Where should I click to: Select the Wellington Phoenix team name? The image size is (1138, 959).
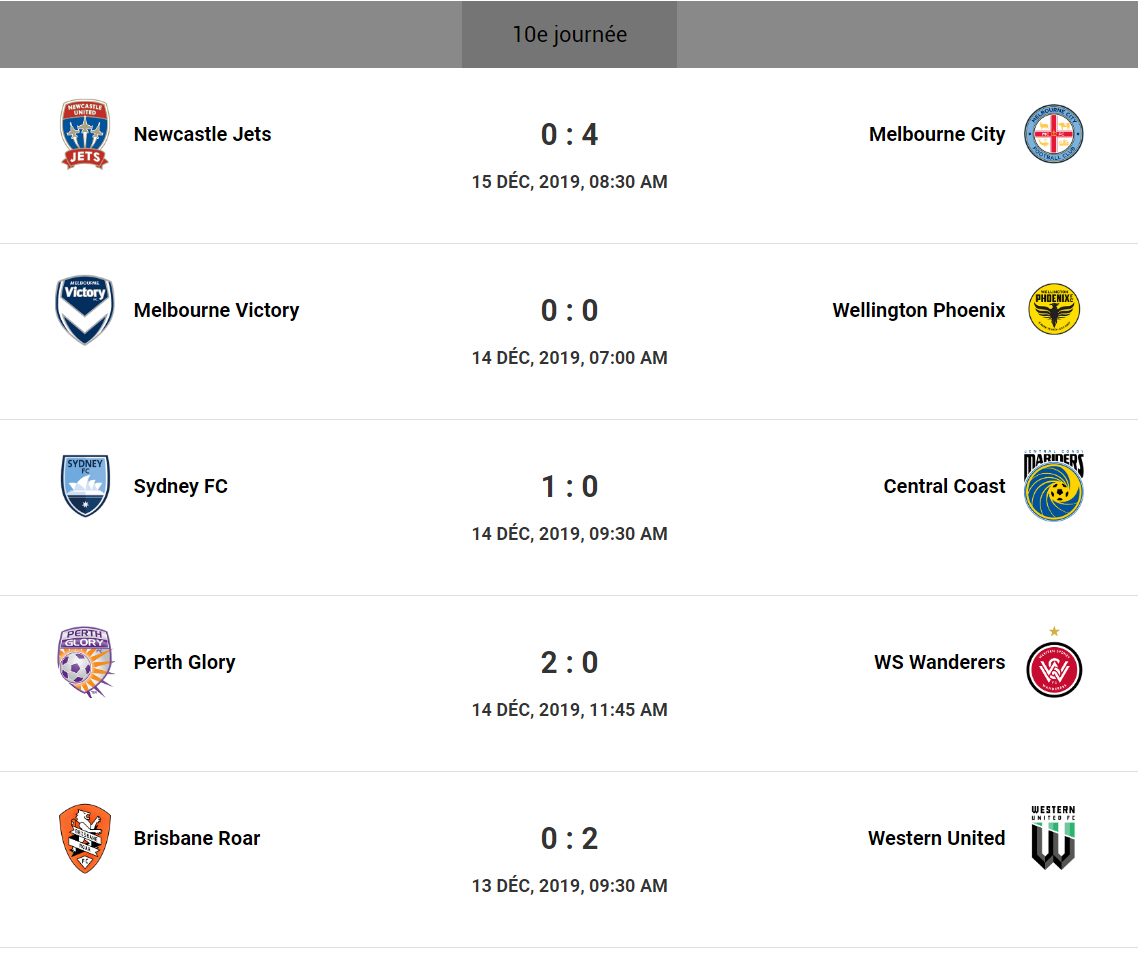coord(919,310)
